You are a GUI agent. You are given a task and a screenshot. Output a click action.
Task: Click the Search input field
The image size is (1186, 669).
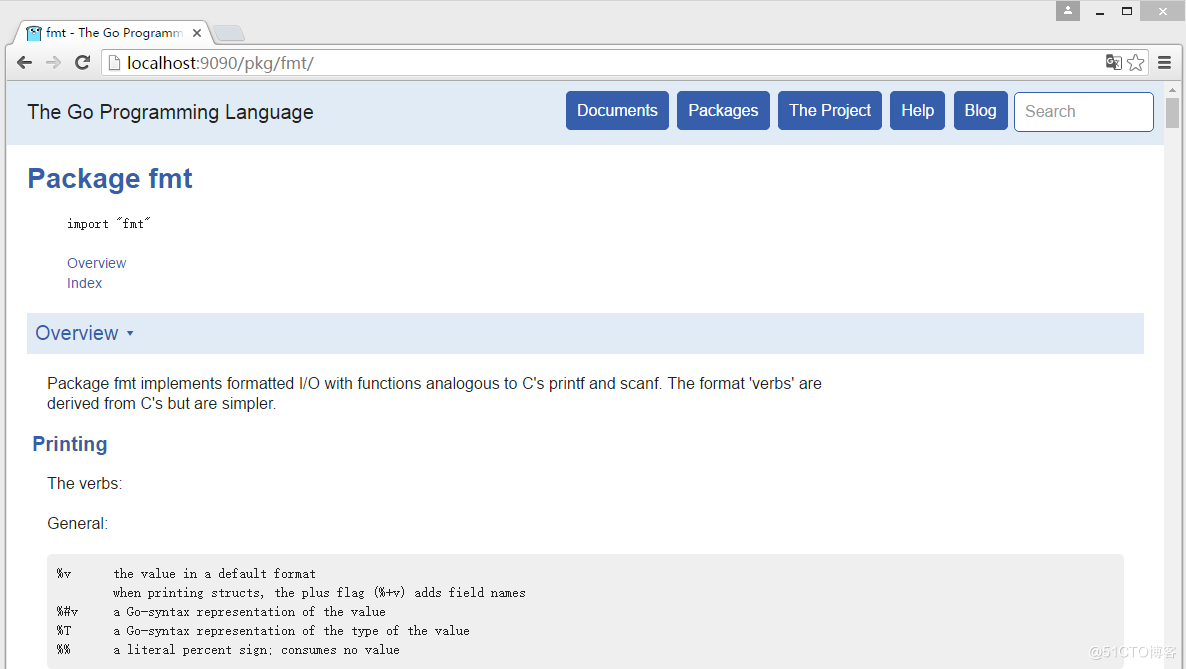1084,111
